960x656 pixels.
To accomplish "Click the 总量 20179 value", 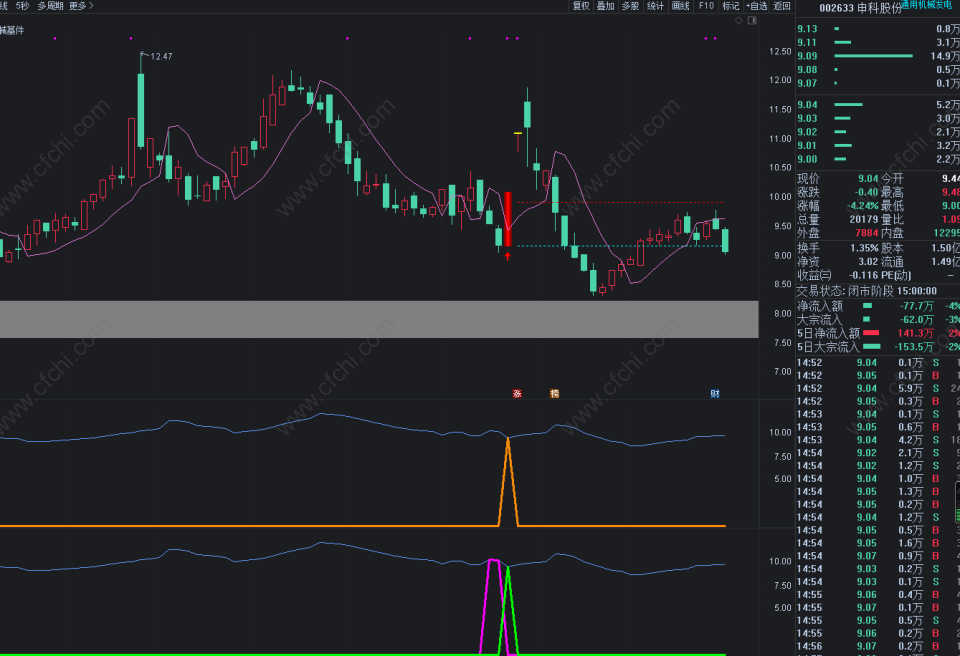I will [x=864, y=219].
